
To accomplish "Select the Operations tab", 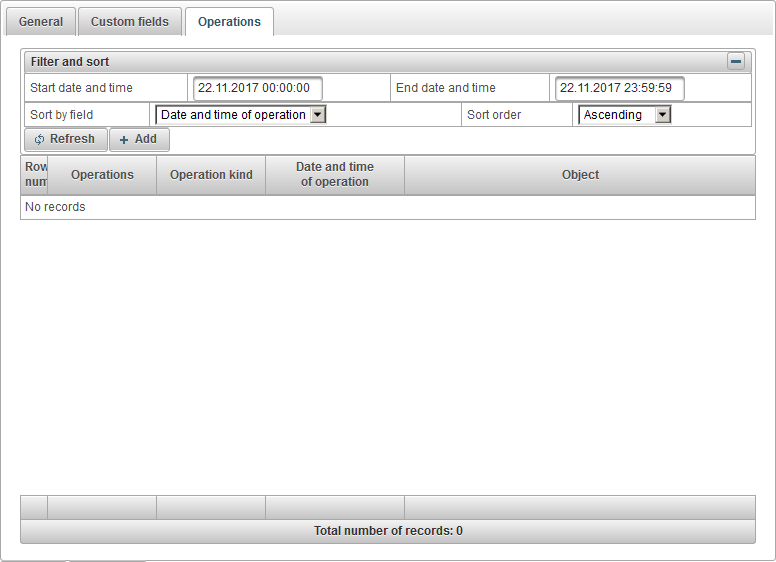I will coord(229,22).
